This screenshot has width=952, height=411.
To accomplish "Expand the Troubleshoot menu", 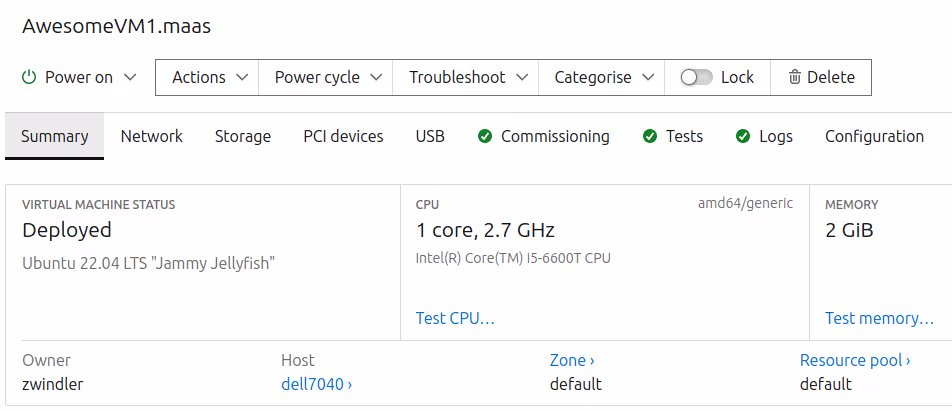I will coord(466,77).
